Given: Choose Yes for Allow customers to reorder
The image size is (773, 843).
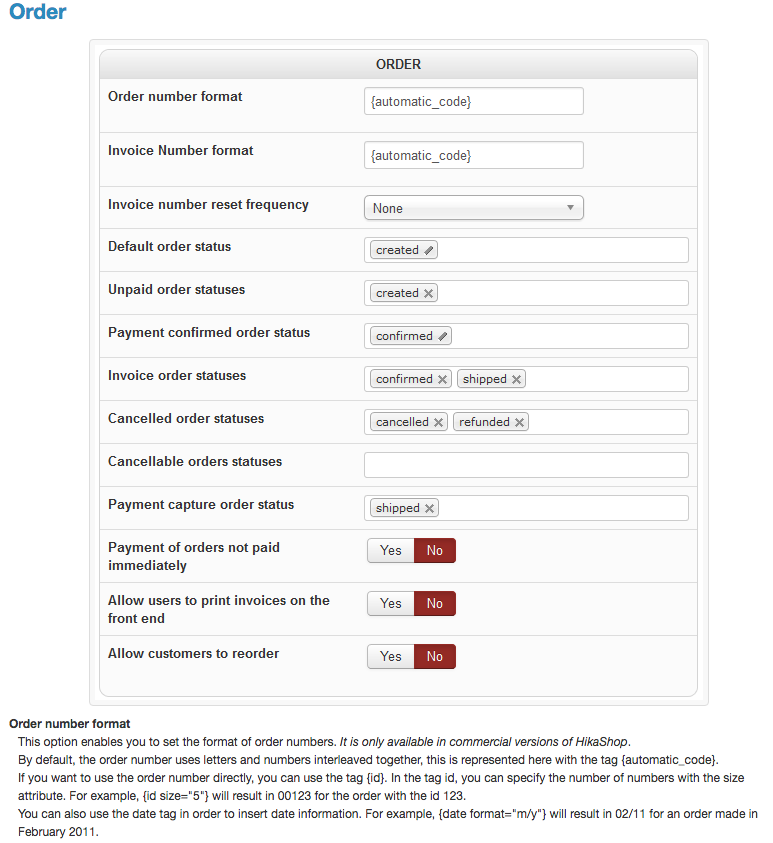Looking at the screenshot, I should point(391,656).
